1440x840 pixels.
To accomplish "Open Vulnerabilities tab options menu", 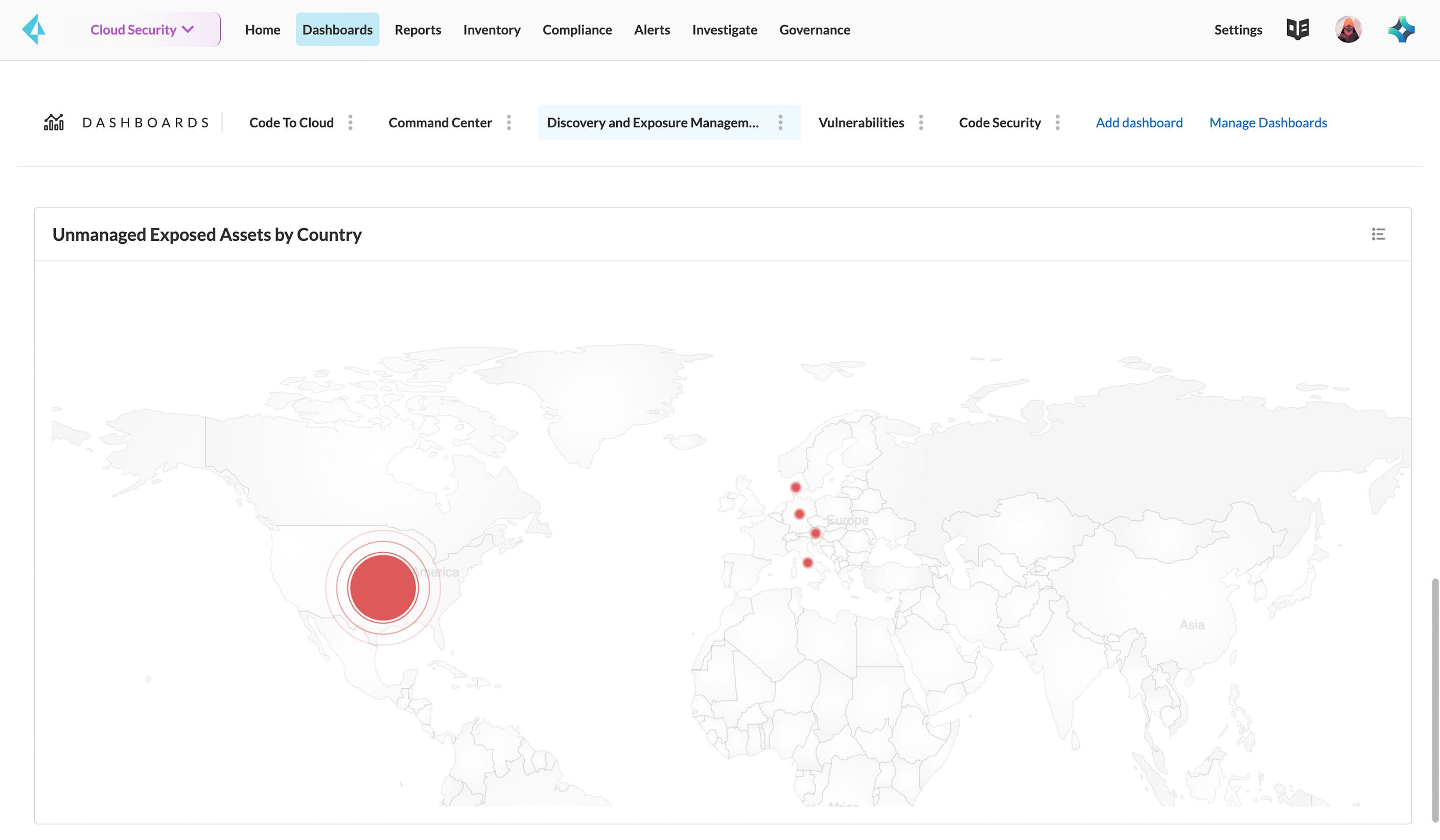I will [x=921, y=122].
